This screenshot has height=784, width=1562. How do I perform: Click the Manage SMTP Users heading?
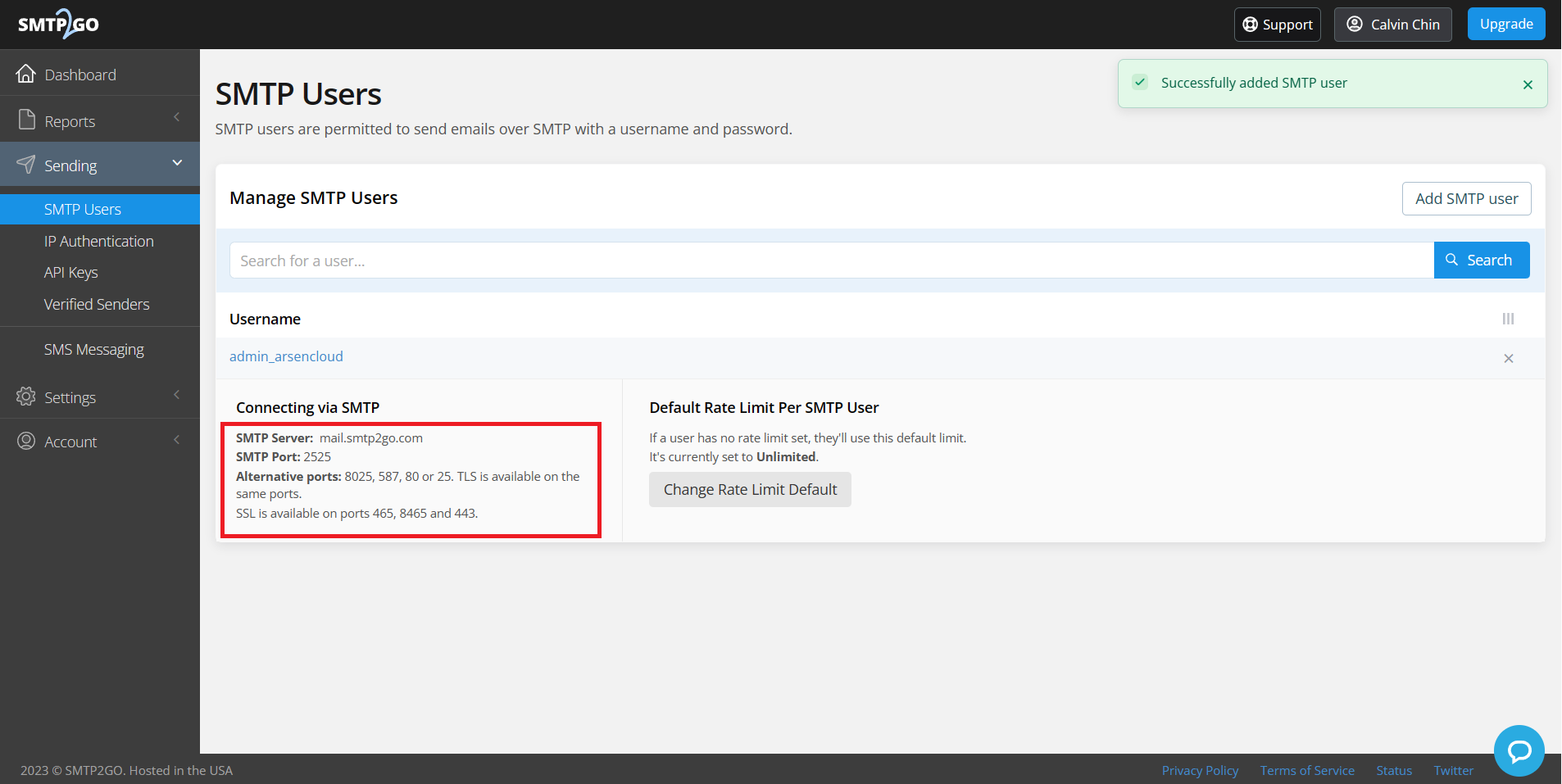point(313,197)
